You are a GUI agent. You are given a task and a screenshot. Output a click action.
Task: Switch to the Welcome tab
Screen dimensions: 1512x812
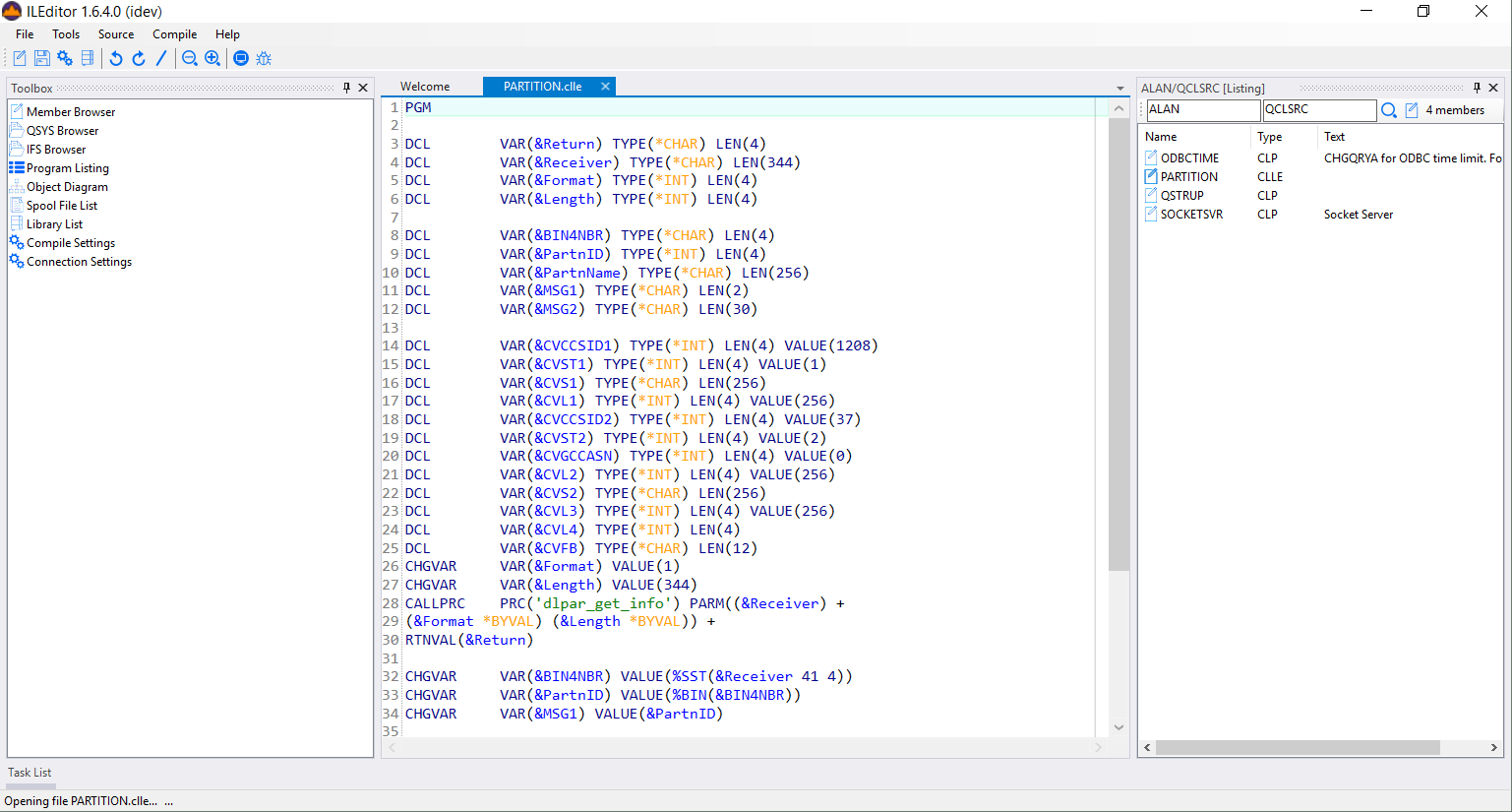pyautogui.click(x=425, y=87)
